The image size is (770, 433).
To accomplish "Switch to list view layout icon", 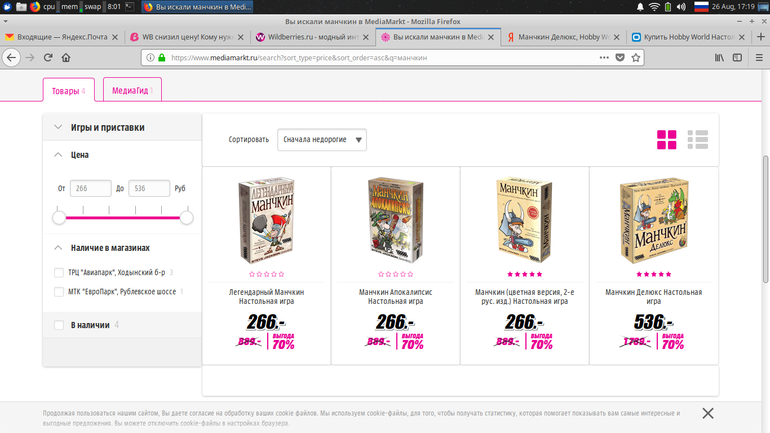I will click(697, 139).
